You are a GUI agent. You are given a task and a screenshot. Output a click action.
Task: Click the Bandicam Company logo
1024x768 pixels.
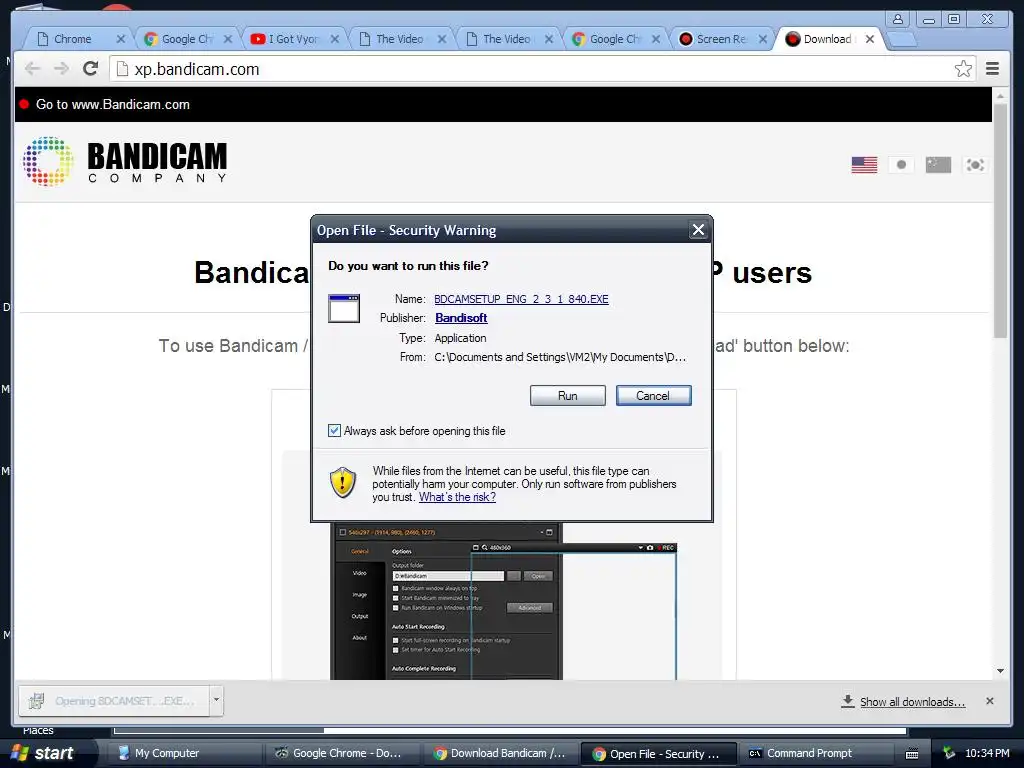125,161
